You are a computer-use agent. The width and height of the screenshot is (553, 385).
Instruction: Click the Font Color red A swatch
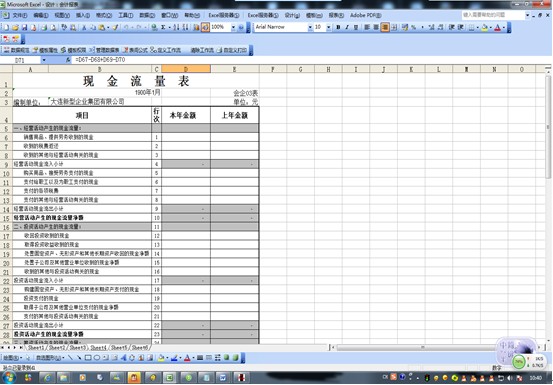click(x=497, y=28)
